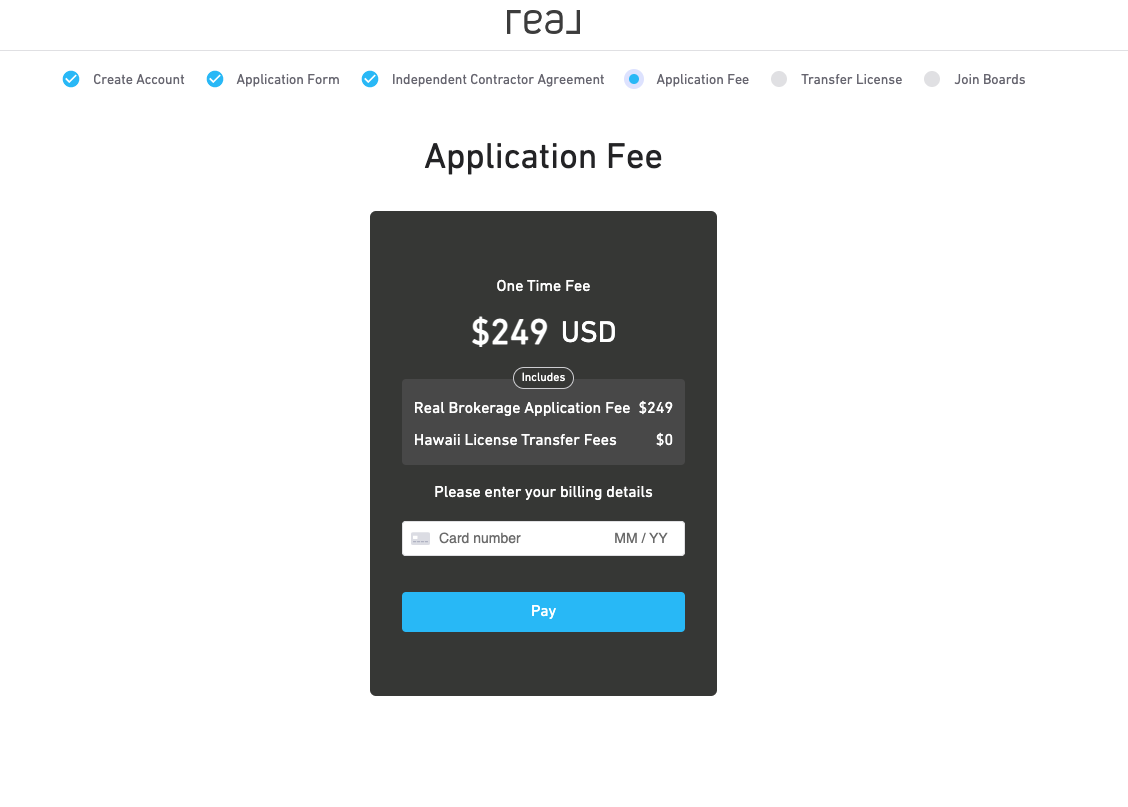The image size is (1128, 807).
Task: Select the Join Boards step label
Action: click(x=990, y=79)
